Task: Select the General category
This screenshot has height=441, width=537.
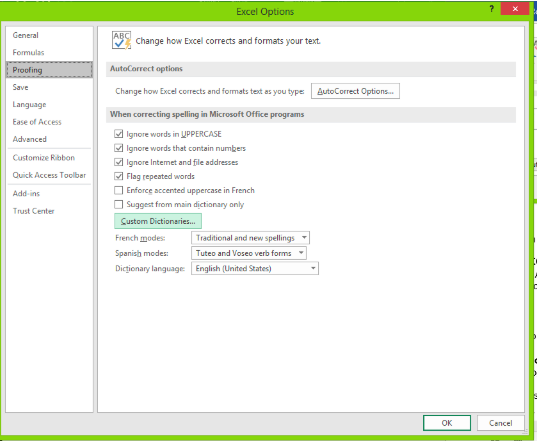Action: pyautogui.click(x=26, y=35)
